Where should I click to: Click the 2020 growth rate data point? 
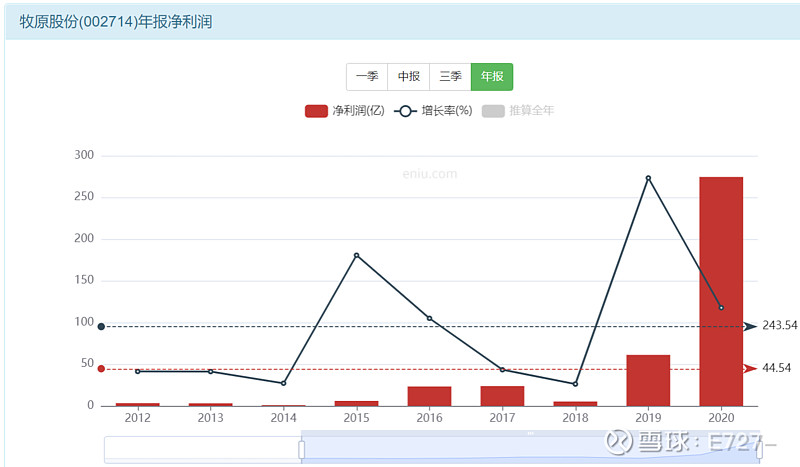pyautogui.click(x=721, y=308)
